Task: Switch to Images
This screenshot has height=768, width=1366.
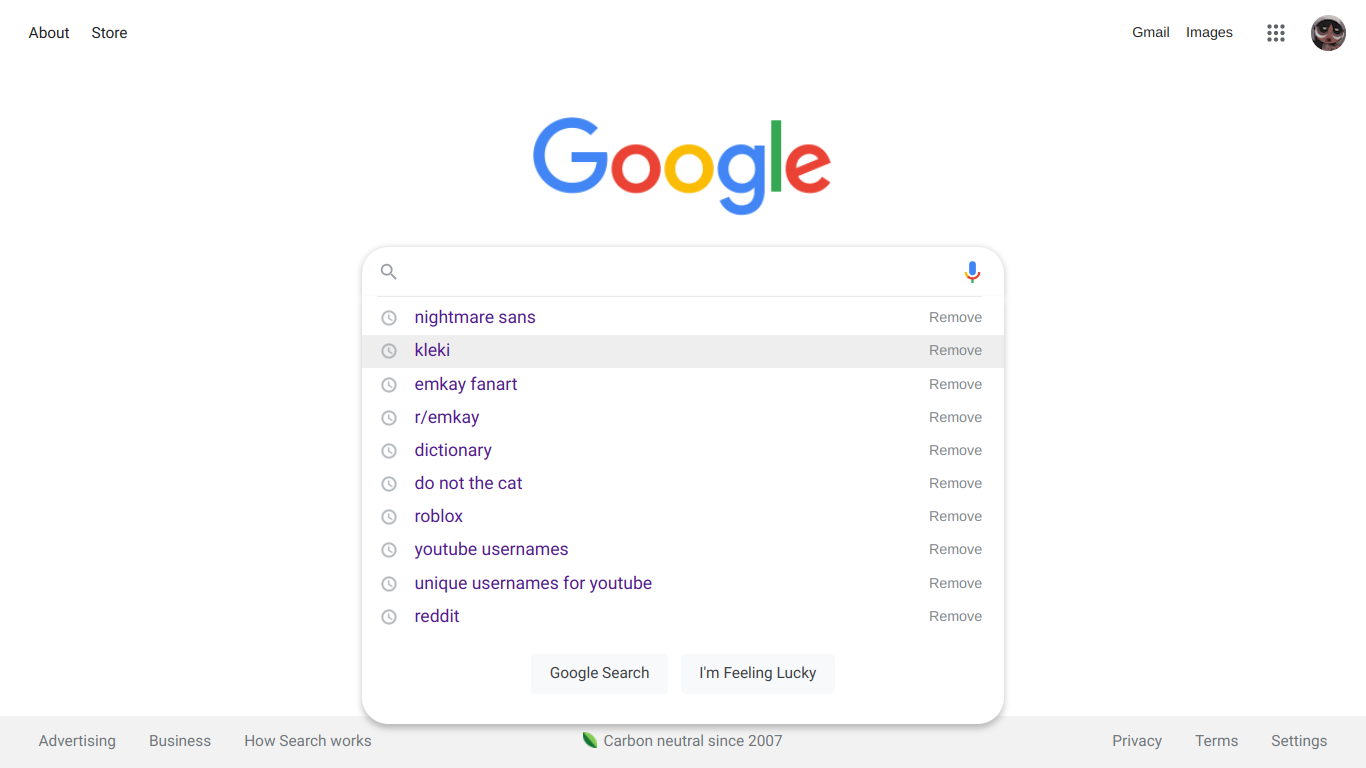Action: 1209,32
